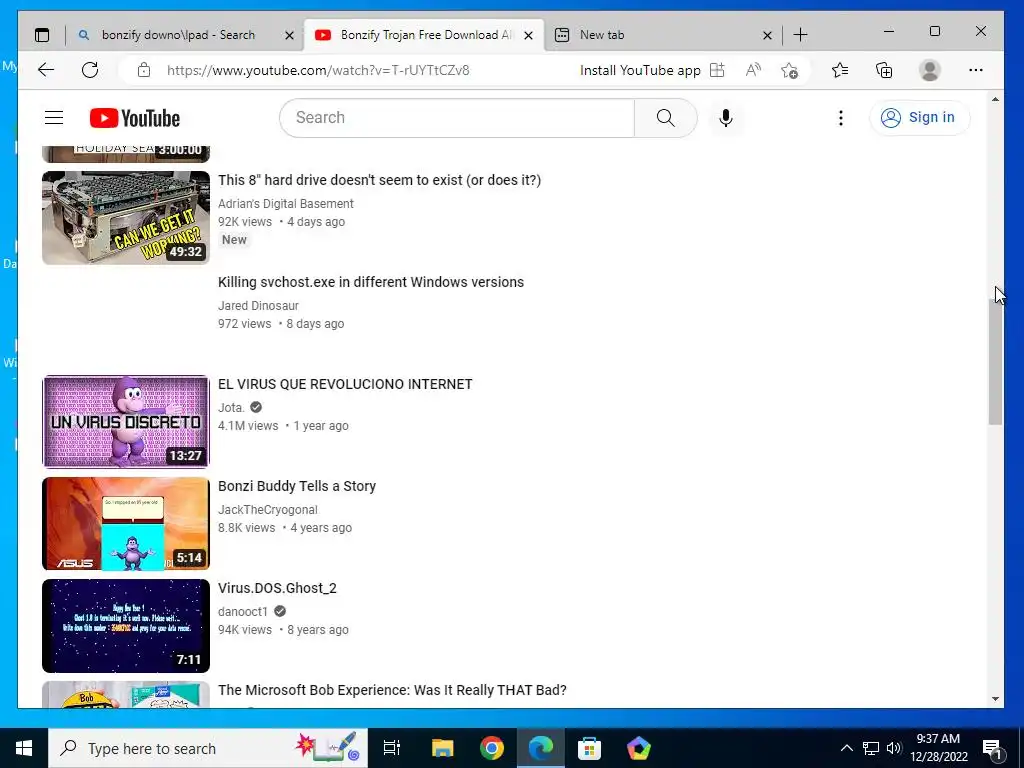This screenshot has height=768, width=1024.
Task: Click the taskbar 'Type here to search' box
Action: coord(208,748)
